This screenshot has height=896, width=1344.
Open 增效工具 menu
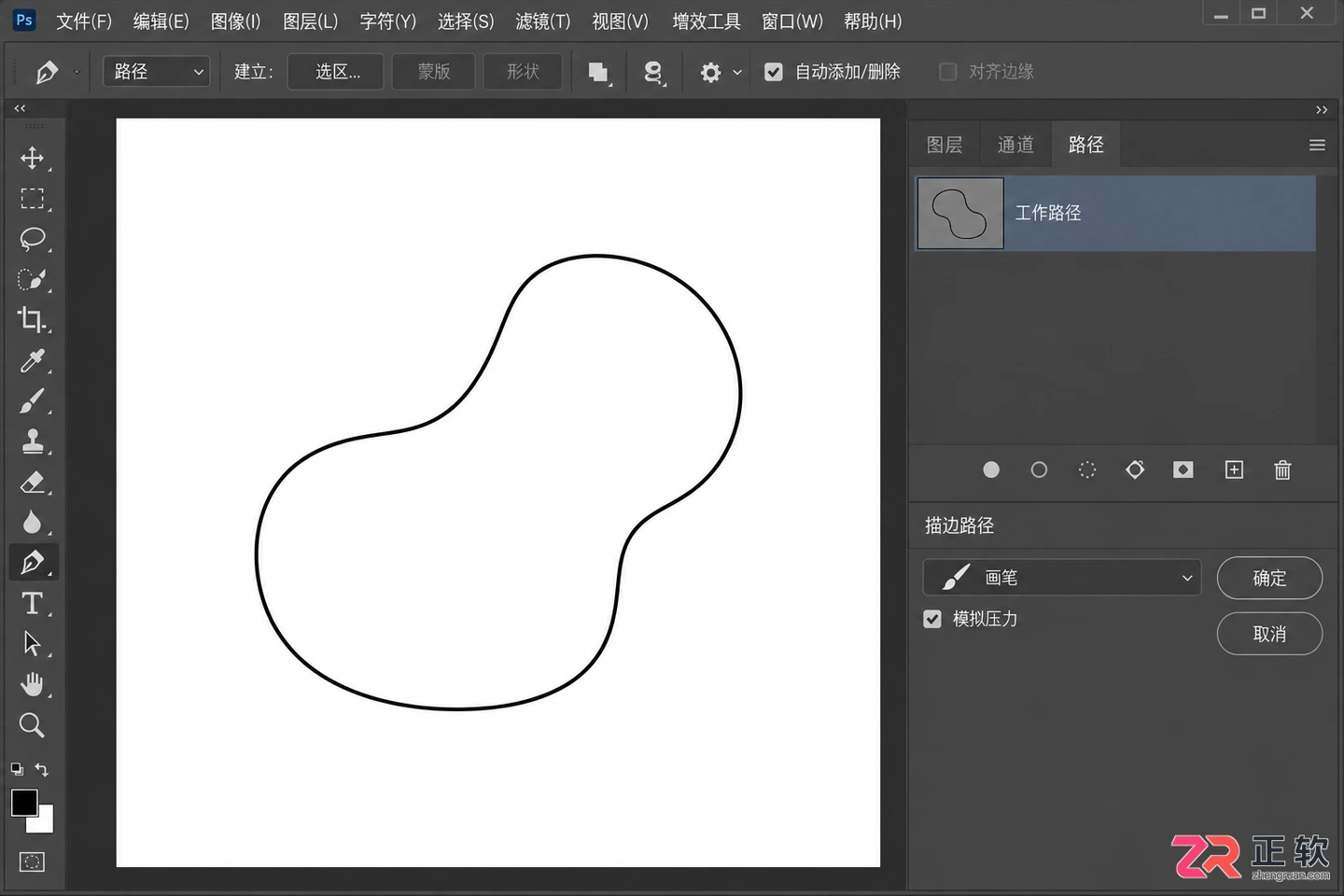click(707, 21)
